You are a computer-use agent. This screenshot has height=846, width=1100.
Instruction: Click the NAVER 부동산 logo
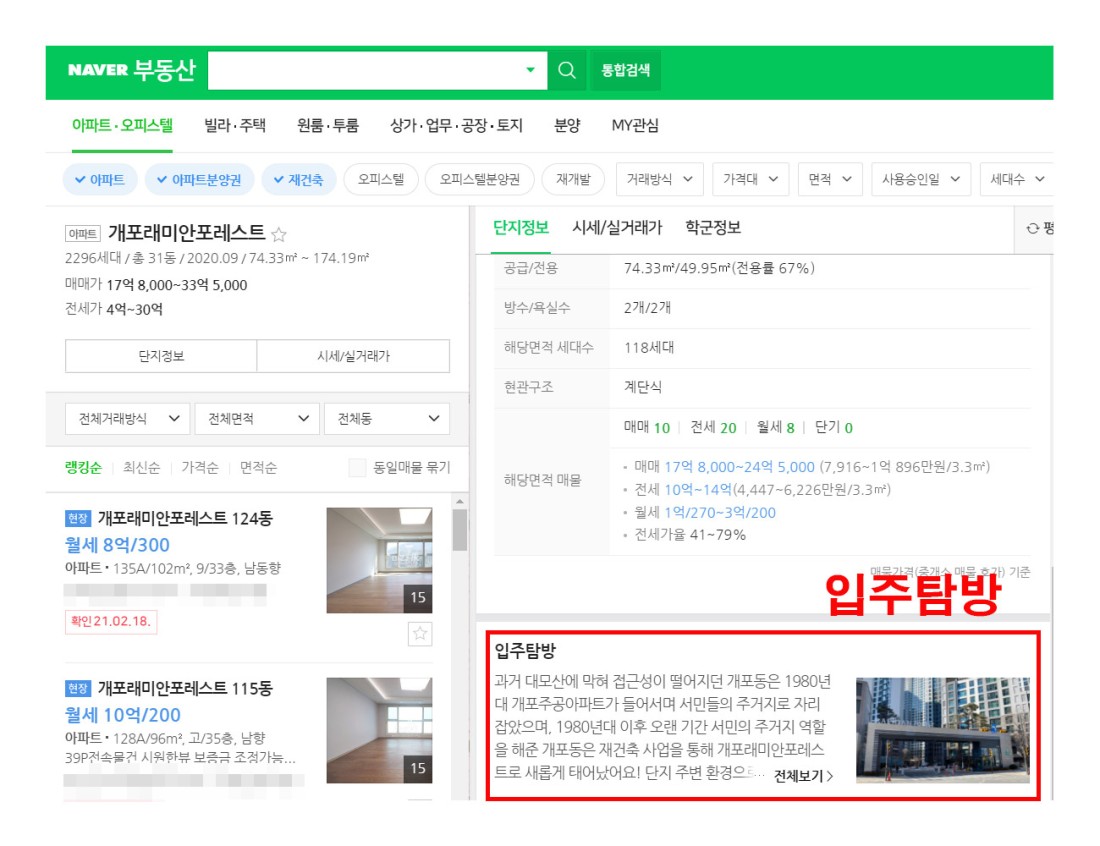point(131,70)
